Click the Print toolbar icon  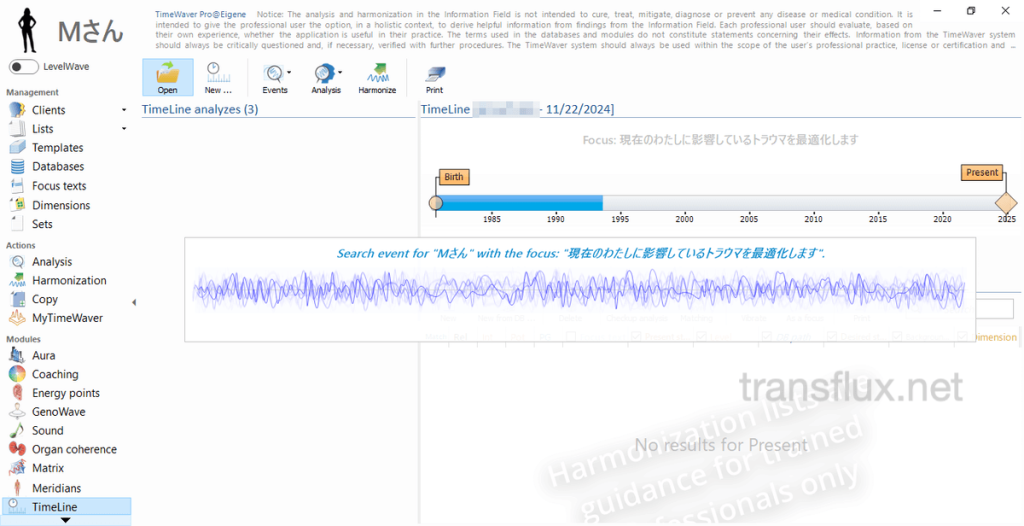pyautogui.click(x=434, y=74)
